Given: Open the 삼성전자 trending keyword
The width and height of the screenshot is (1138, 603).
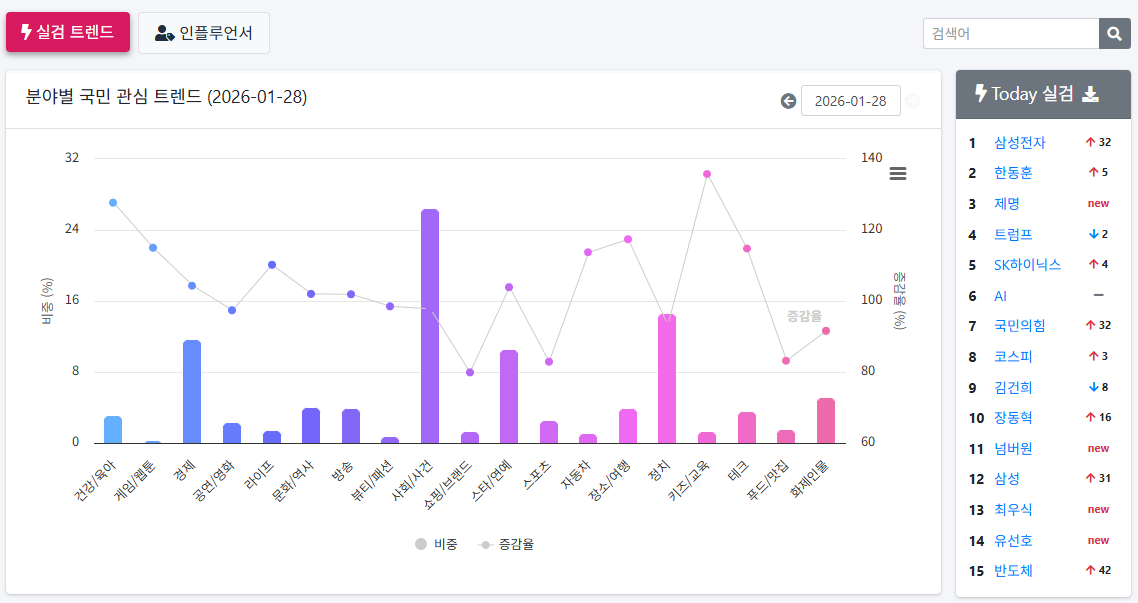Looking at the screenshot, I should pyautogui.click(x=1019, y=142).
